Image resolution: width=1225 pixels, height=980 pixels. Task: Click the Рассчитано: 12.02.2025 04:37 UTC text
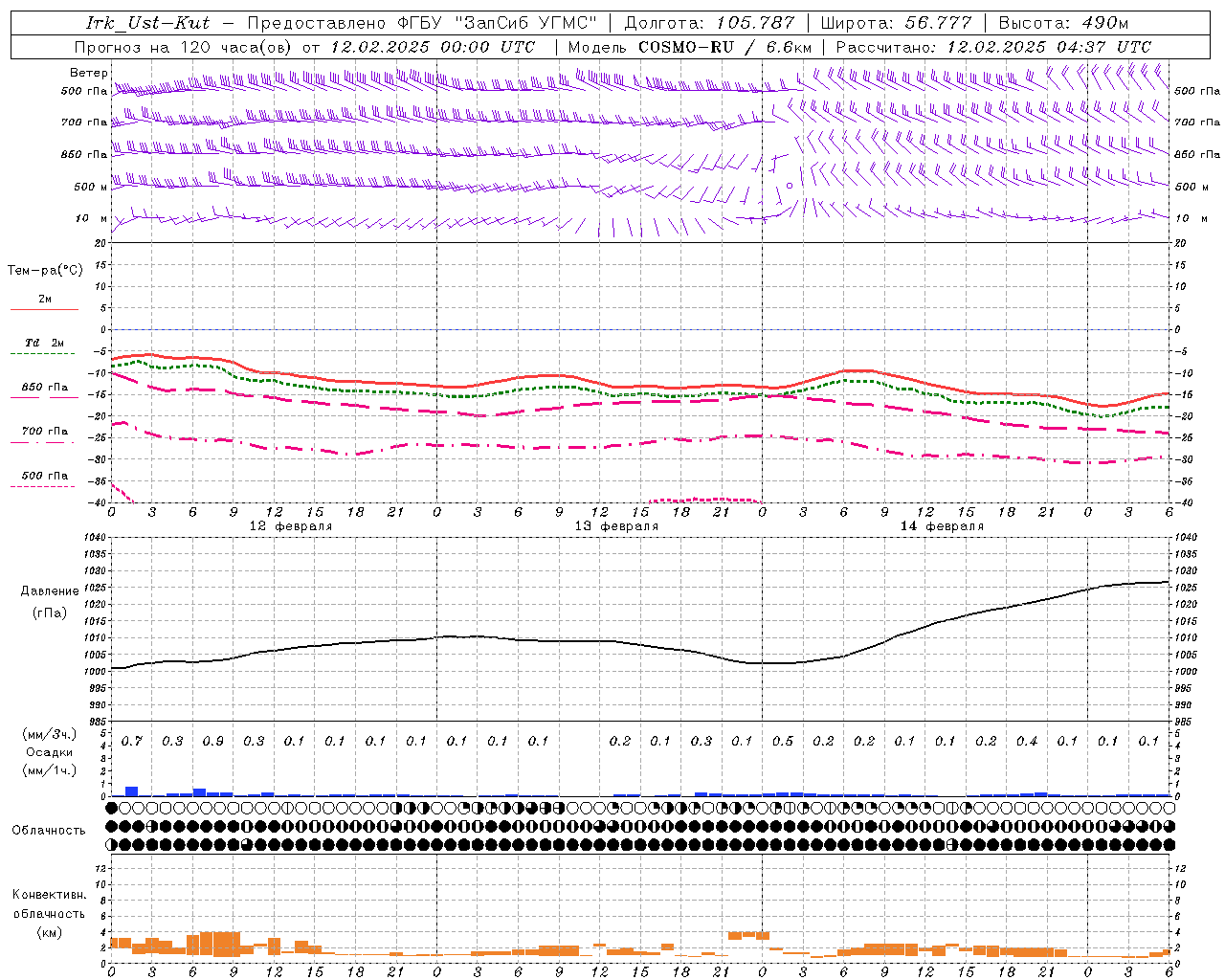click(993, 47)
